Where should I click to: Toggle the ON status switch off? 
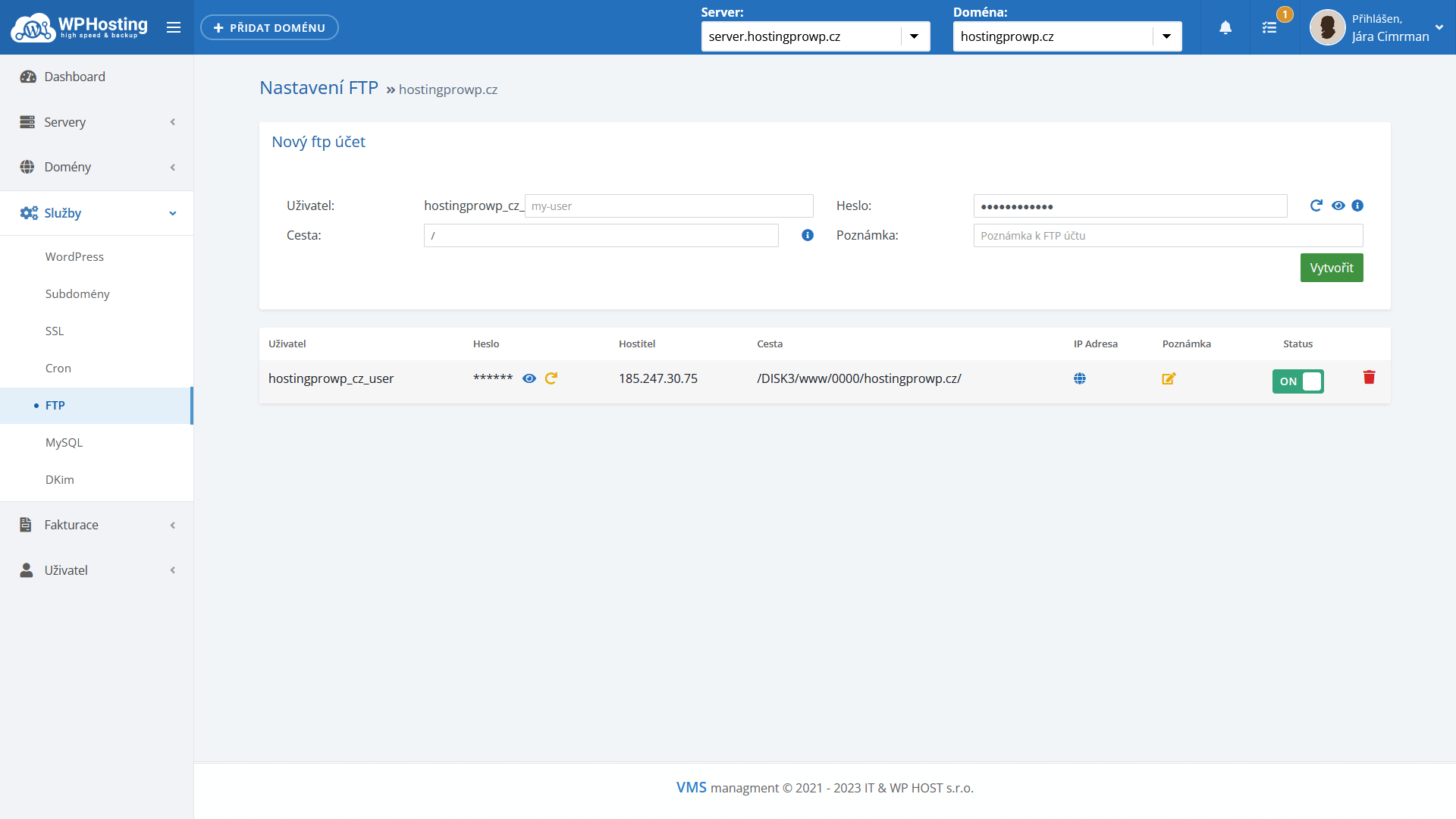1298,381
